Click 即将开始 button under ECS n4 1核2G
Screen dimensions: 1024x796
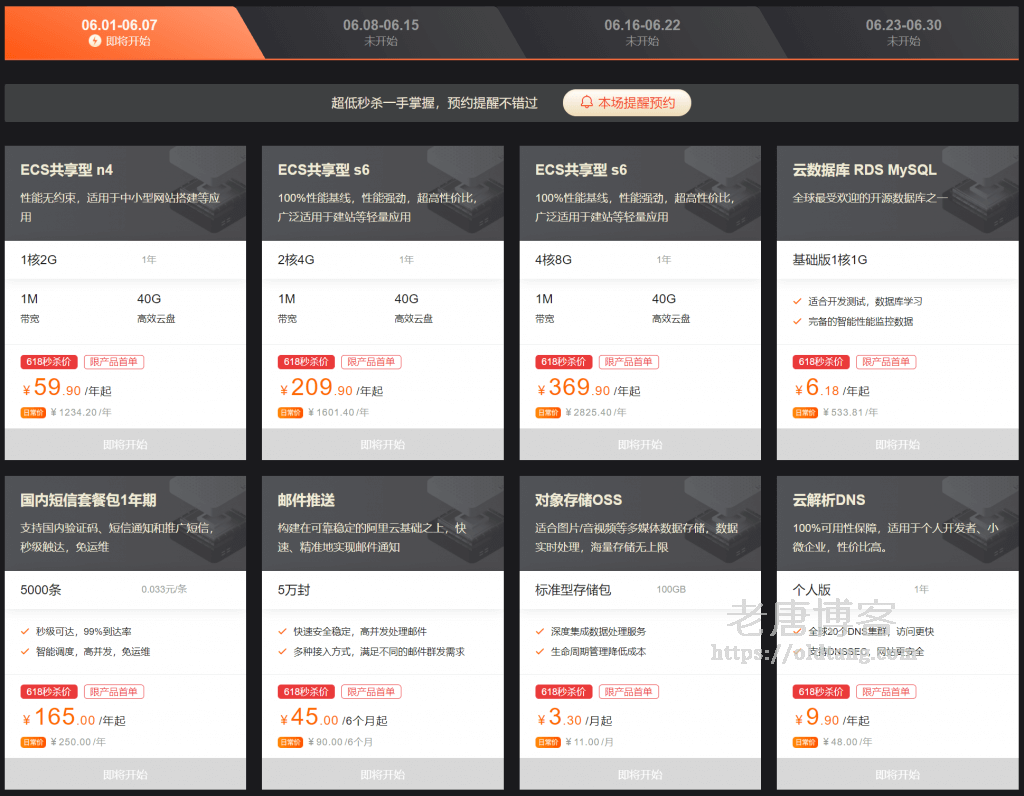(125, 444)
